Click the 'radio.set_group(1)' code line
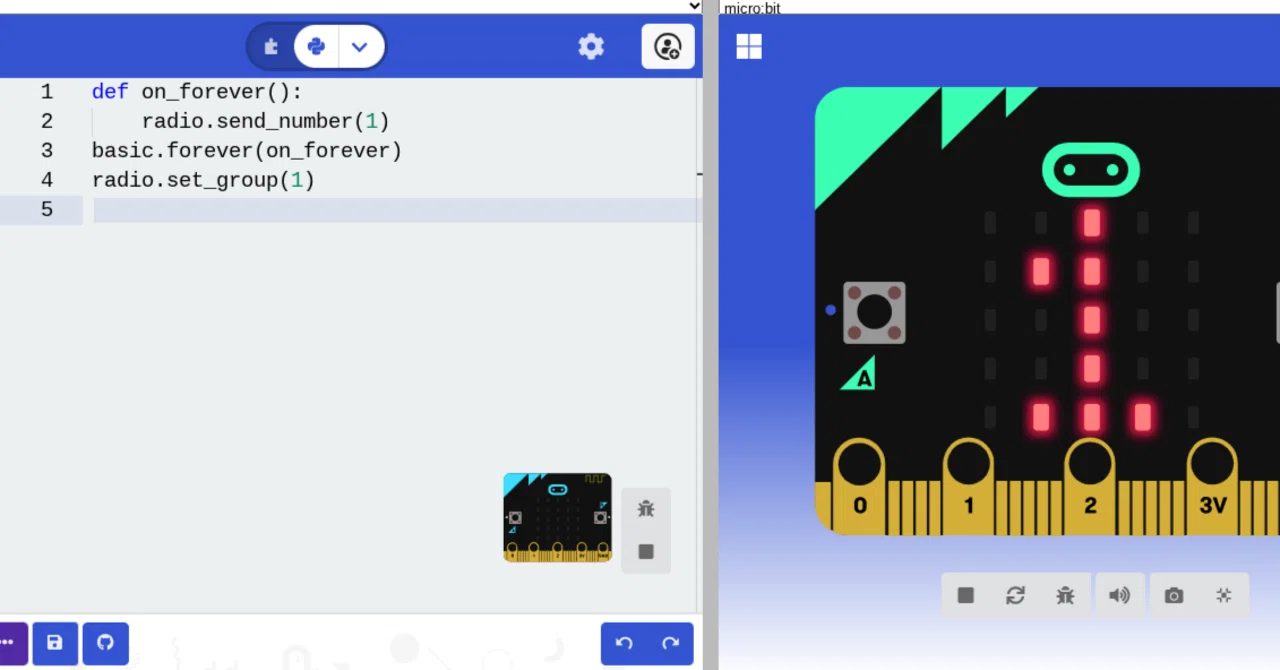The width and height of the screenshot is (1280, 670). 203,180
